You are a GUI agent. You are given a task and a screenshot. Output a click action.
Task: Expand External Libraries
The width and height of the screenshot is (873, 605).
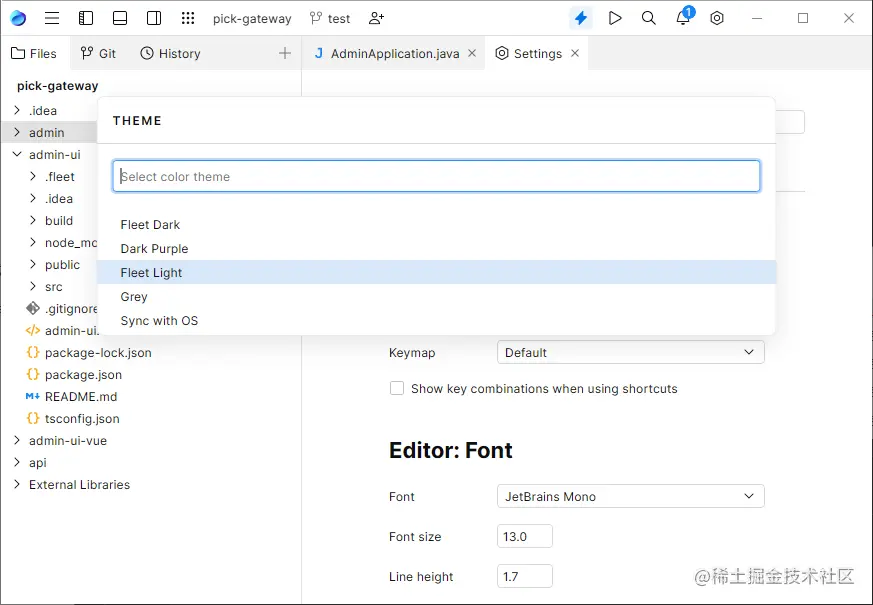(17, 484)
